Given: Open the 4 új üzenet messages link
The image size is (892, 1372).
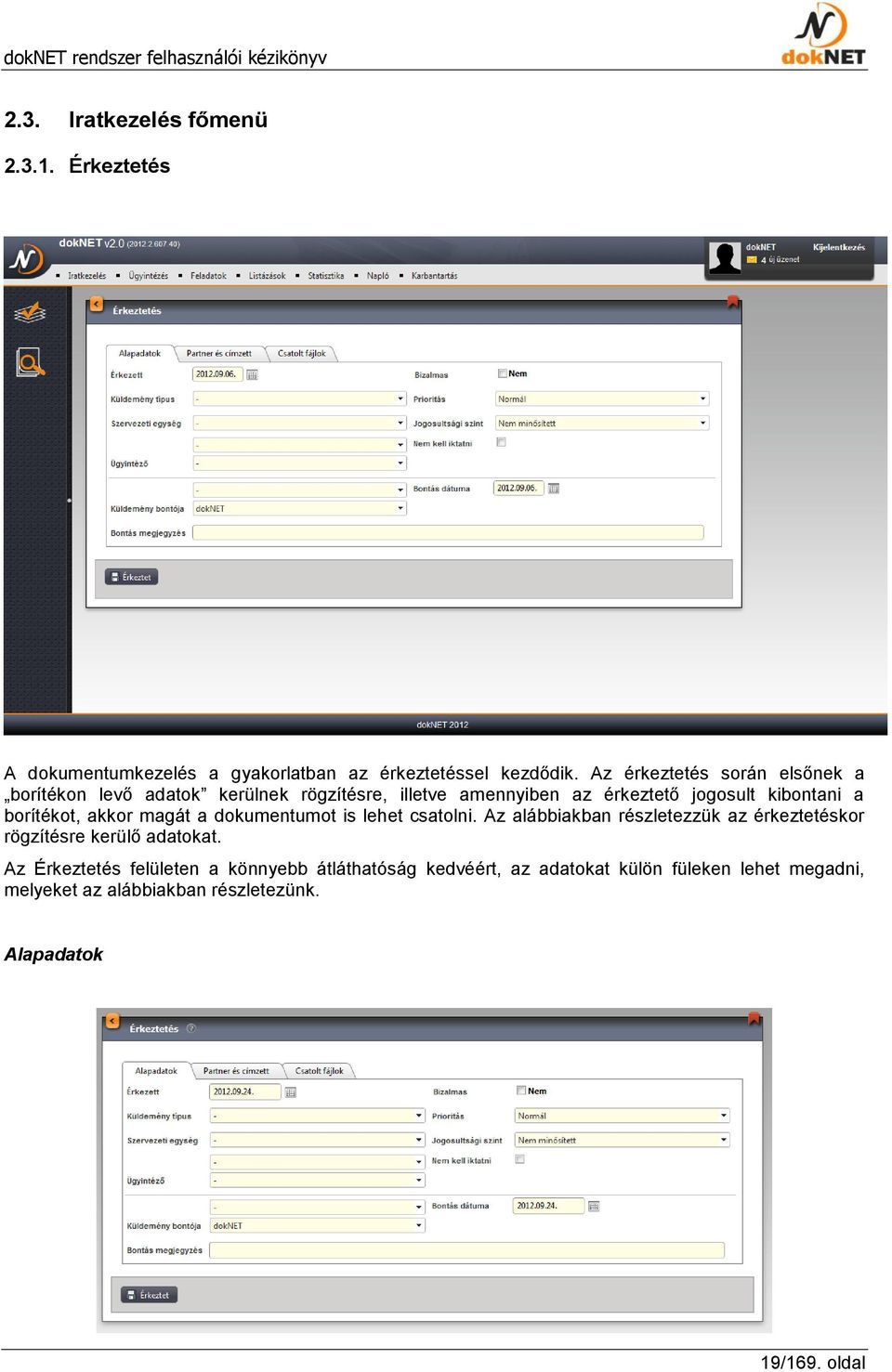Looking at the screenshot, I should point(780,260).
